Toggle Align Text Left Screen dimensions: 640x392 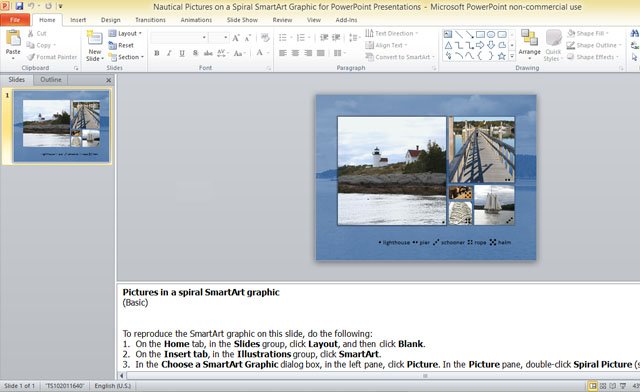[x=282, y=53]
